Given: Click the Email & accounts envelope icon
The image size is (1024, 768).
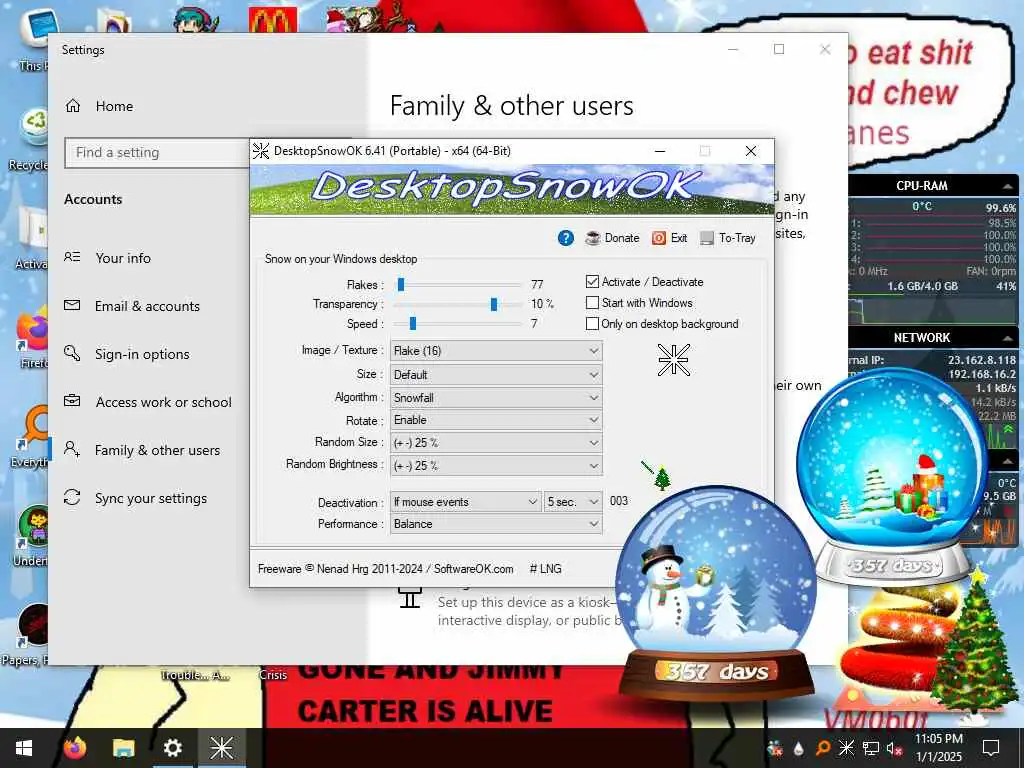Looking at the screenshot, I should coord(72,305).
